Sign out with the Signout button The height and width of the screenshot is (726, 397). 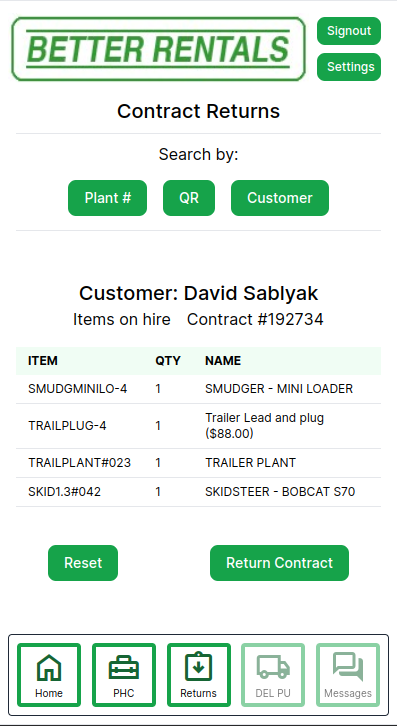(349, 31)
